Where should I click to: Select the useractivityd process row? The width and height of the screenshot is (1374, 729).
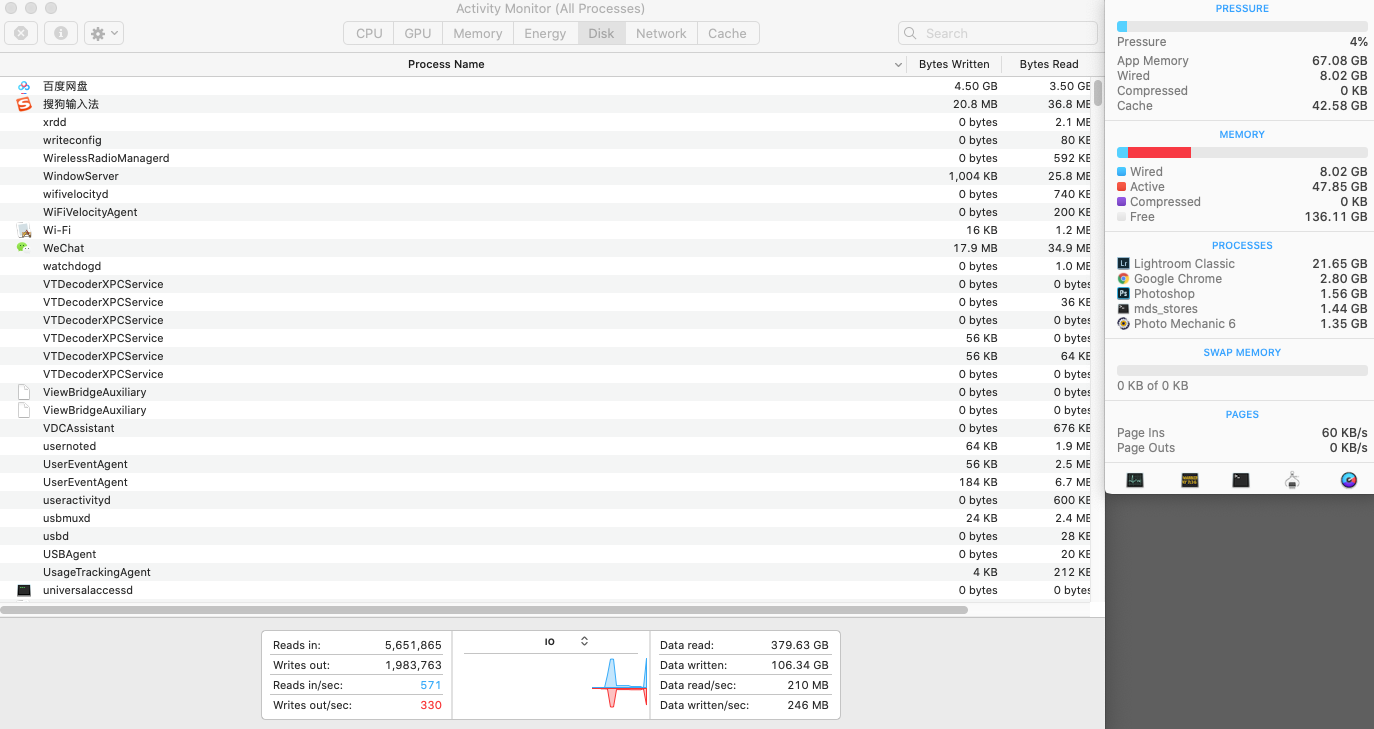click(x=546, y=500)
